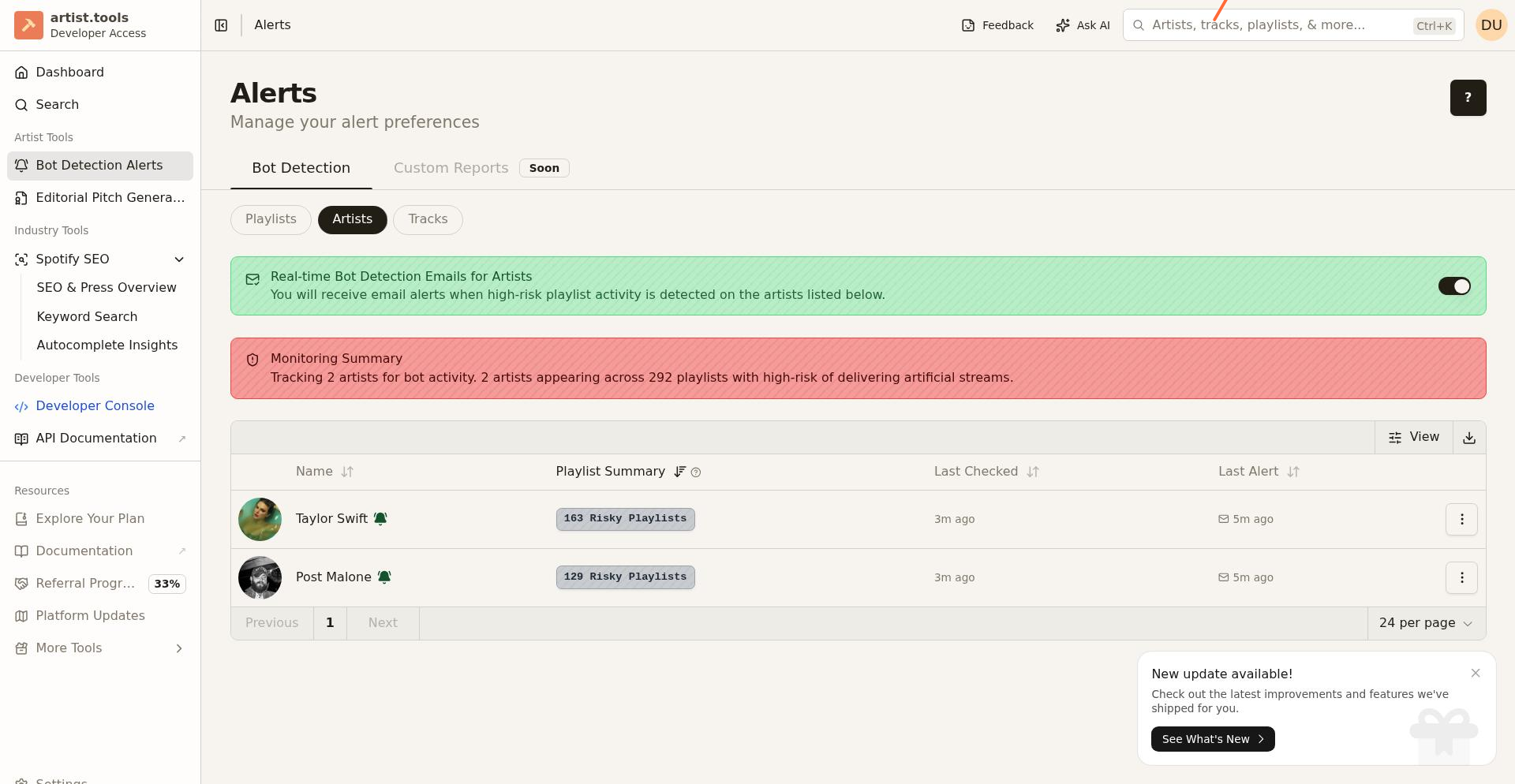The height and width of the screenshot is (784, 1515).
Task: Click the Next page button
Action: click(383, 623)
